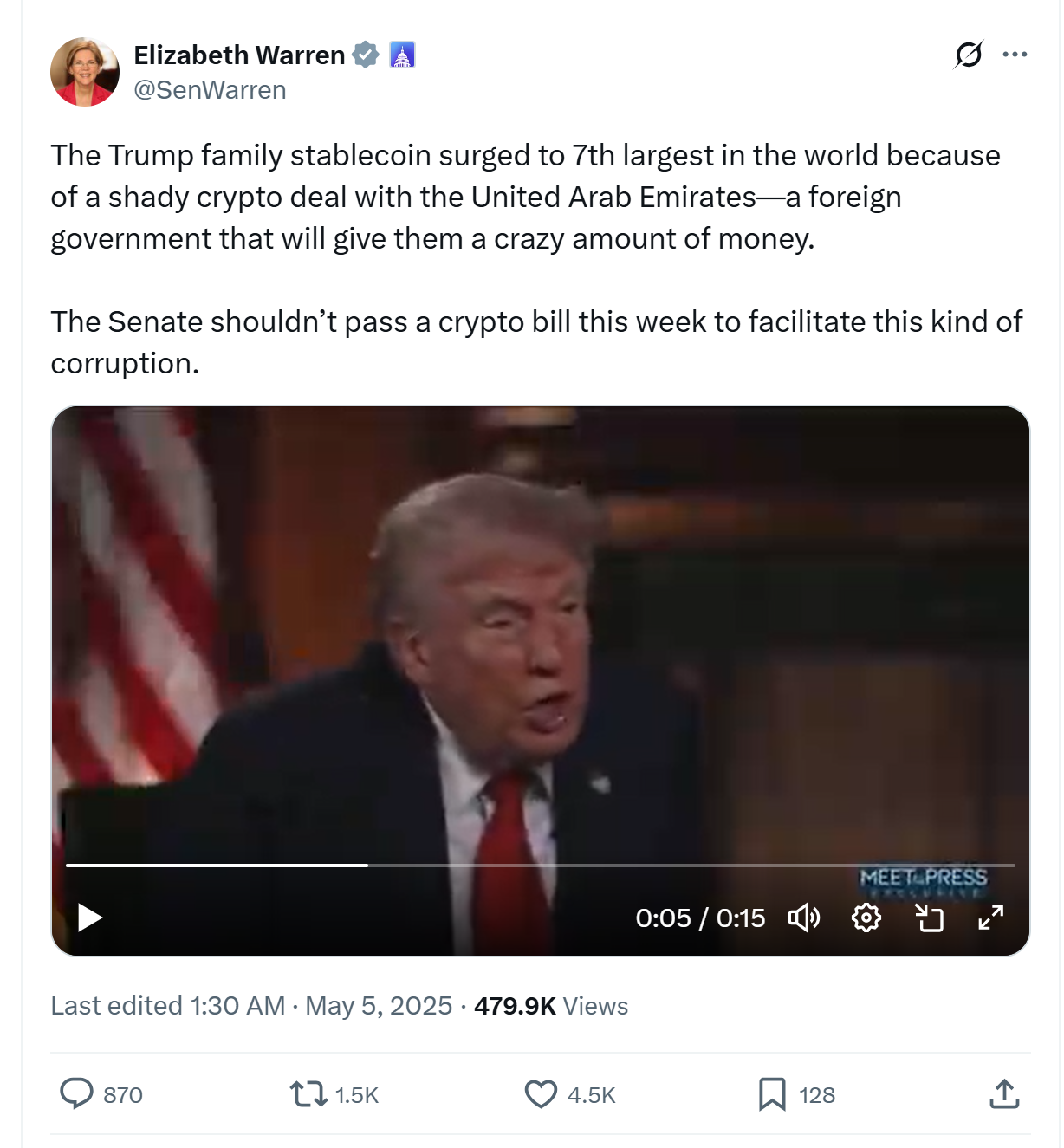Like the tweet

(541, 1094)
